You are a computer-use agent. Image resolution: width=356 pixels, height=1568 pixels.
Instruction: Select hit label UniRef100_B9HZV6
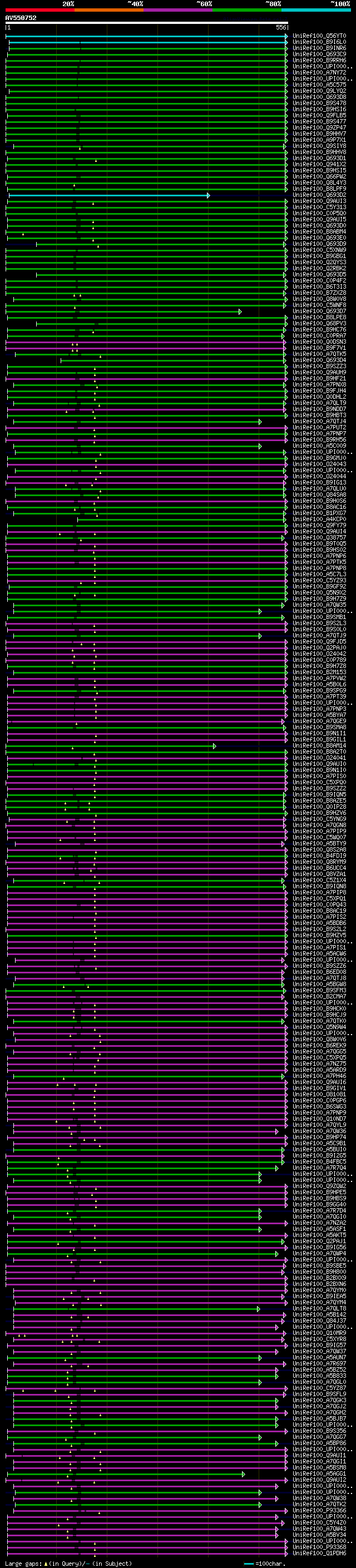319,813
